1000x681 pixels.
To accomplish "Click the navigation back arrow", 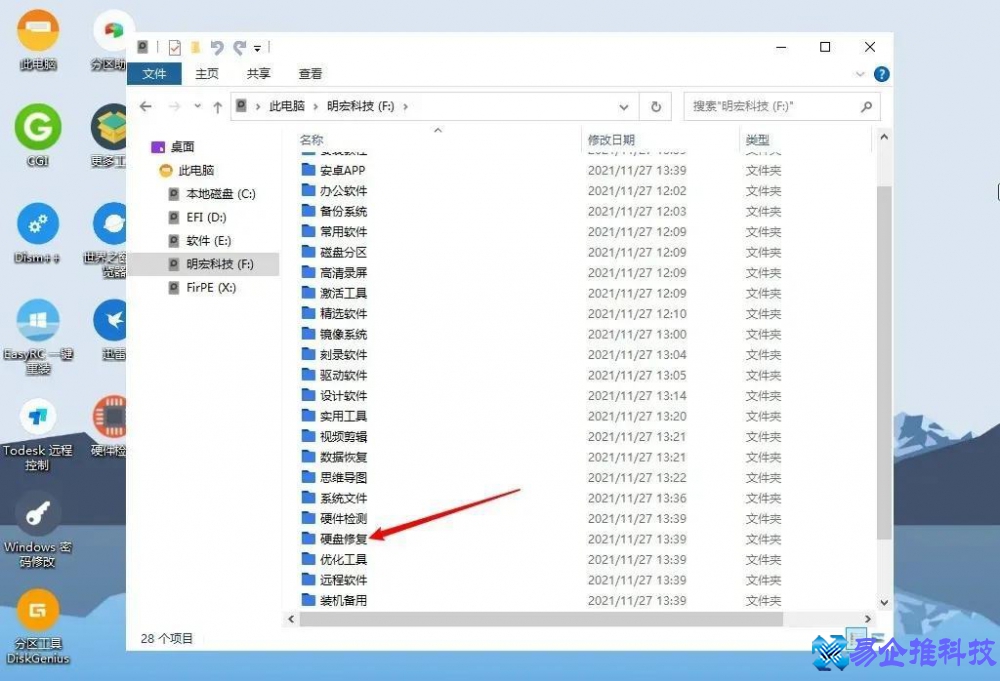I will pyautogui.click(x=148, y=106).
